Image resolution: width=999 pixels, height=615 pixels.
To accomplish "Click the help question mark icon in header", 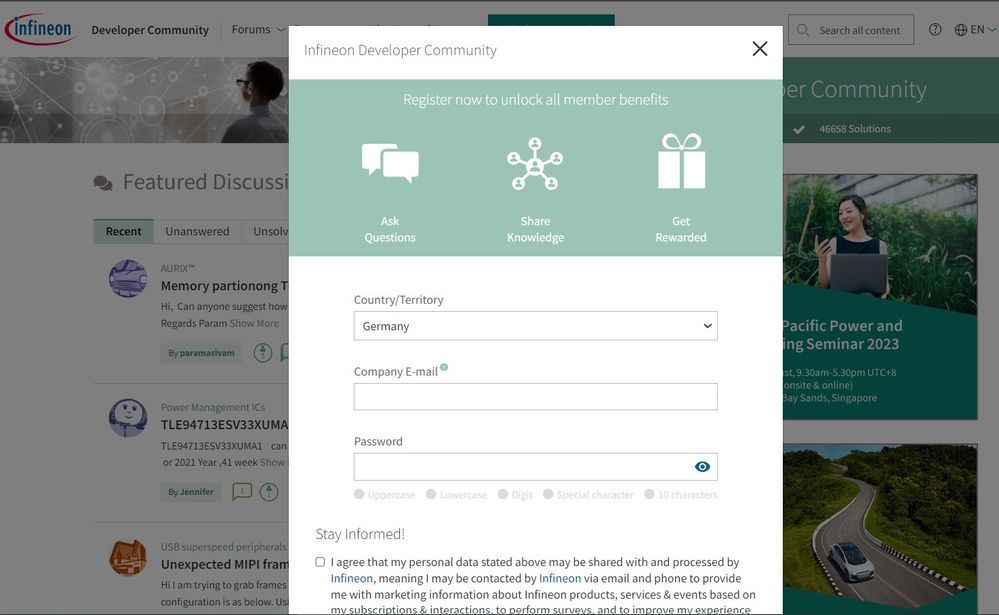I will [935, 29].
